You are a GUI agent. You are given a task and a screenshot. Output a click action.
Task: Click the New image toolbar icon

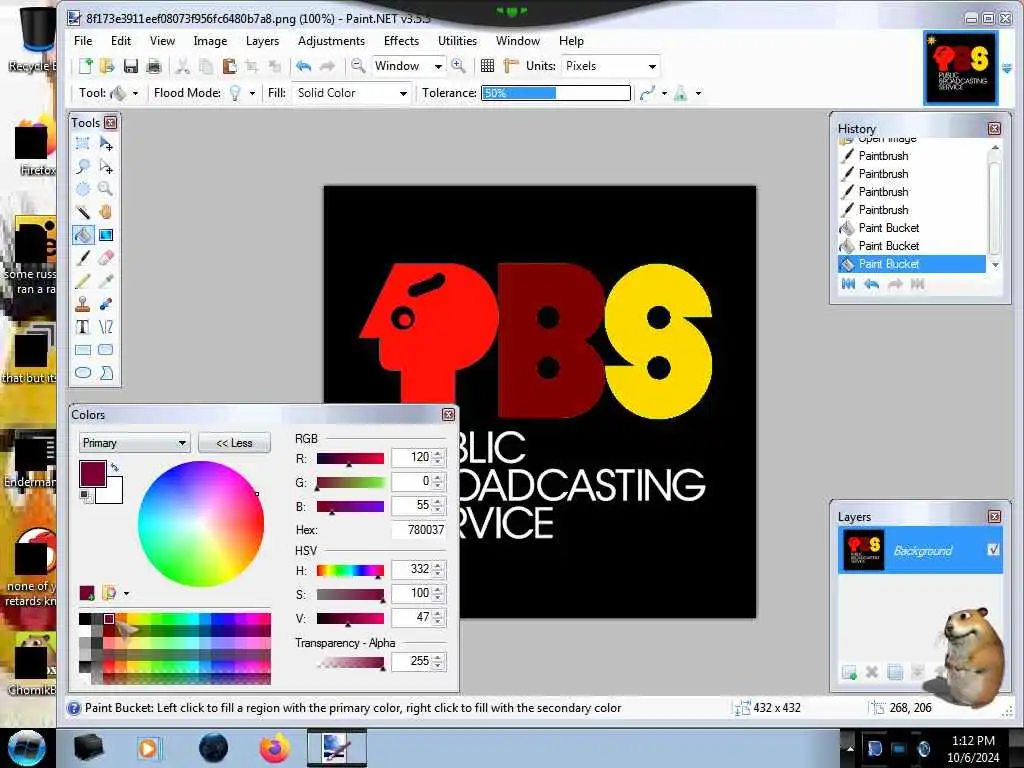86,66
